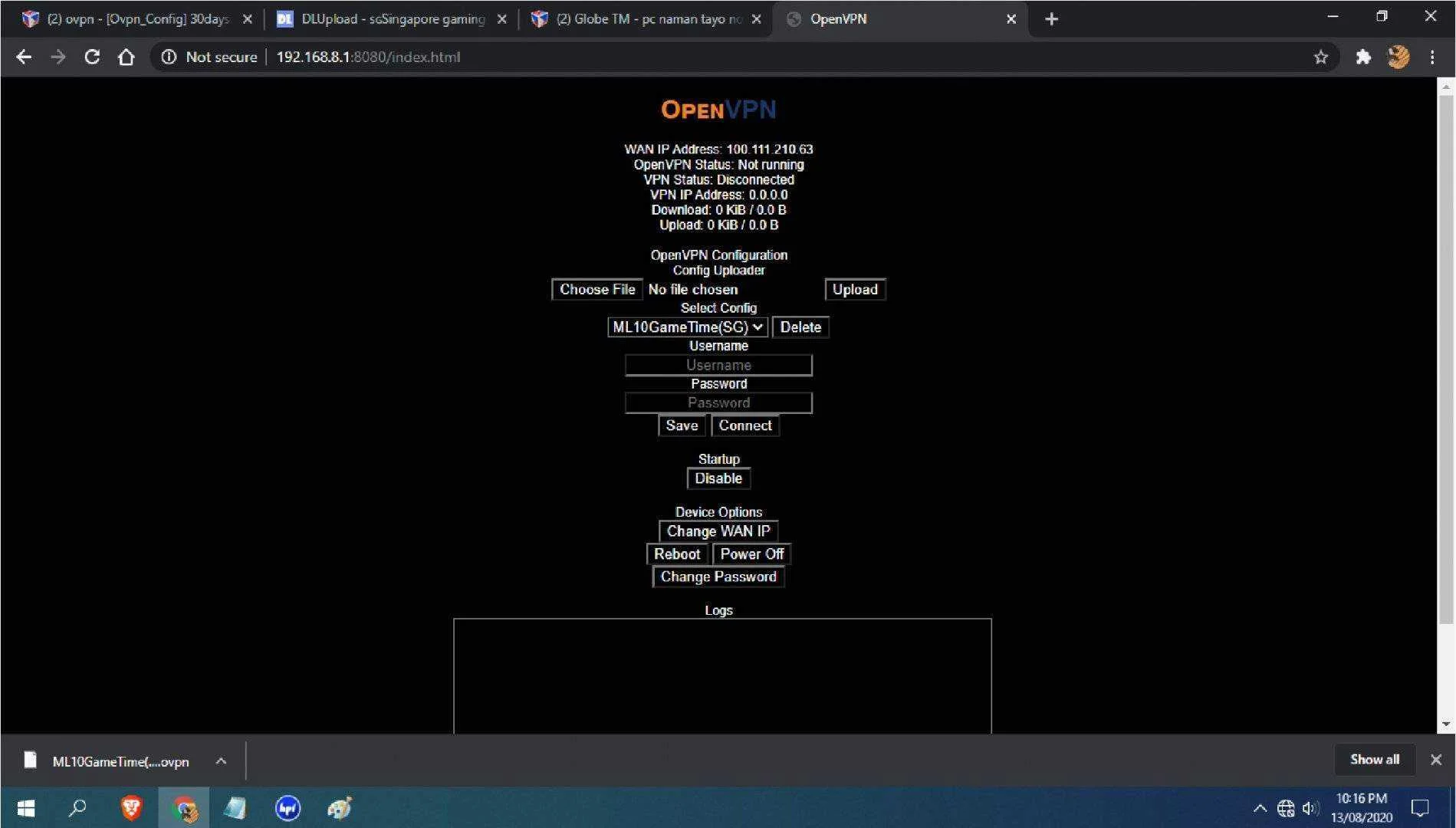The image size is (1456, 828).
Task: Launch Brave browser from the taskbar
Action: click(131, 808)
